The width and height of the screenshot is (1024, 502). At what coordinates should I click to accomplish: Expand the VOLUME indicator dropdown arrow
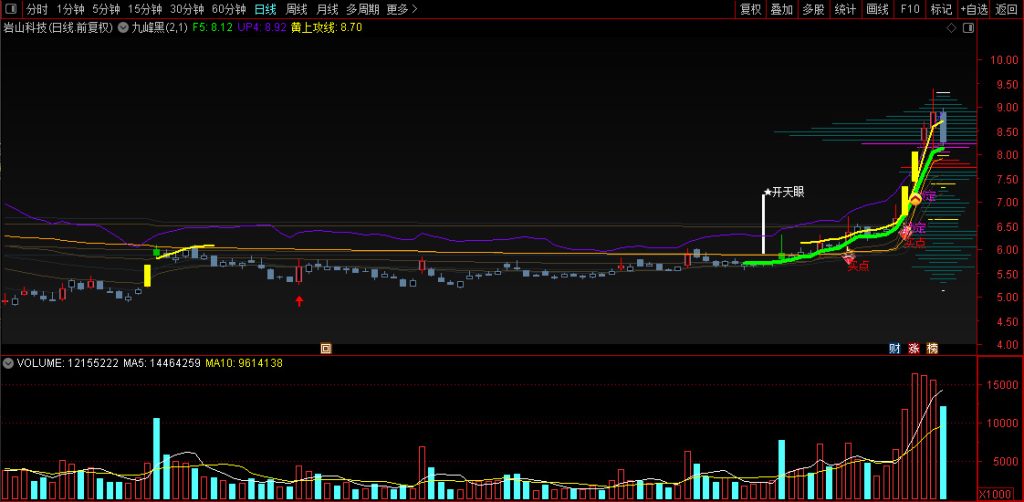8,363
